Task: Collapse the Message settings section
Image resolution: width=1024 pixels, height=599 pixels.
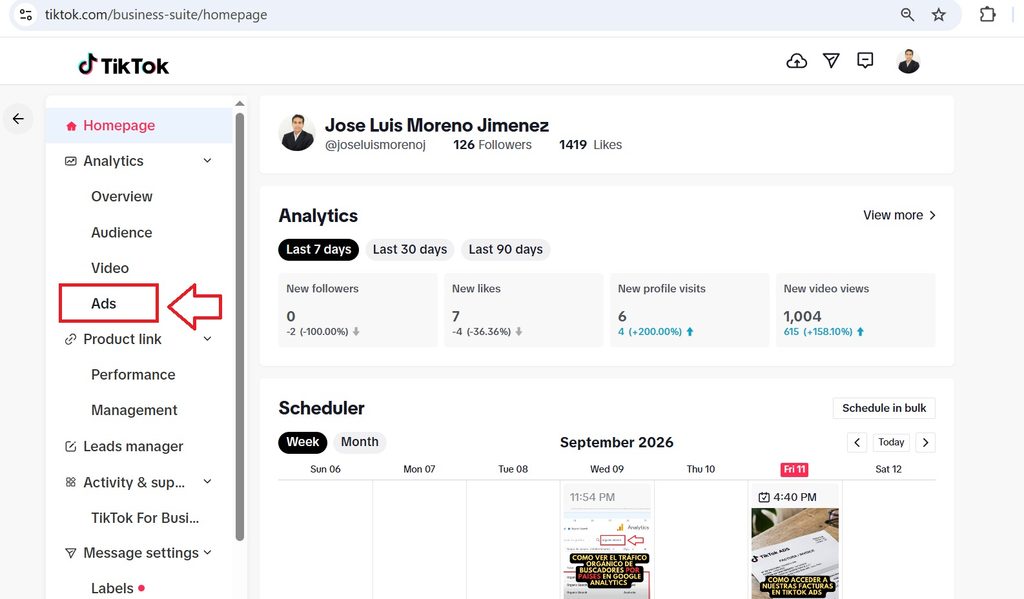Action: (207, 553)
